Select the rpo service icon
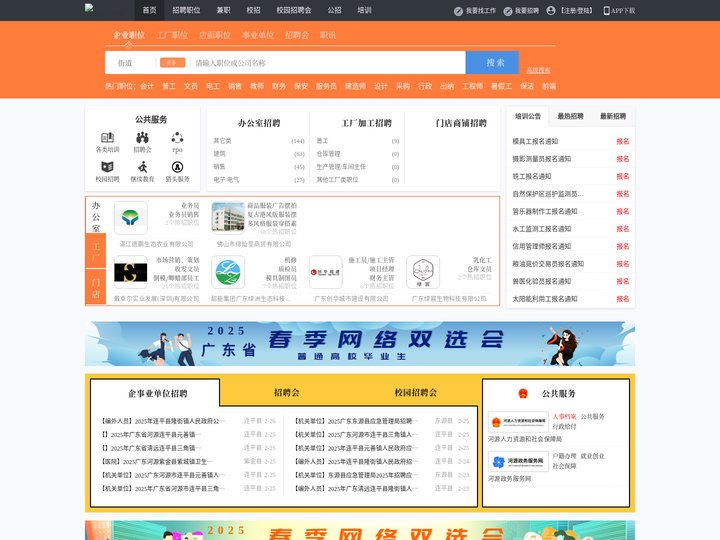720x540 pixels. point(177,137)
